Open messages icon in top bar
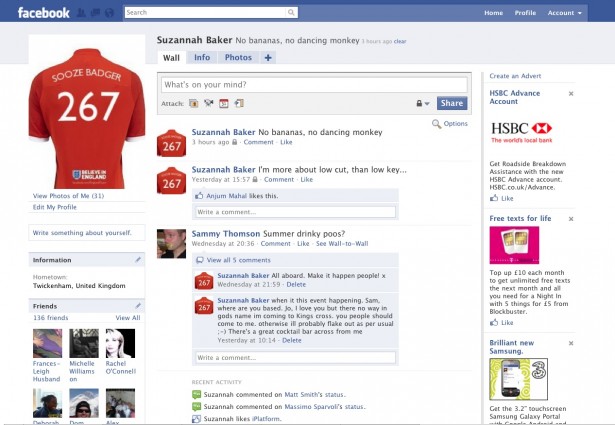The height and width of the screenshot is (425, 615). (x=95, y=13)
